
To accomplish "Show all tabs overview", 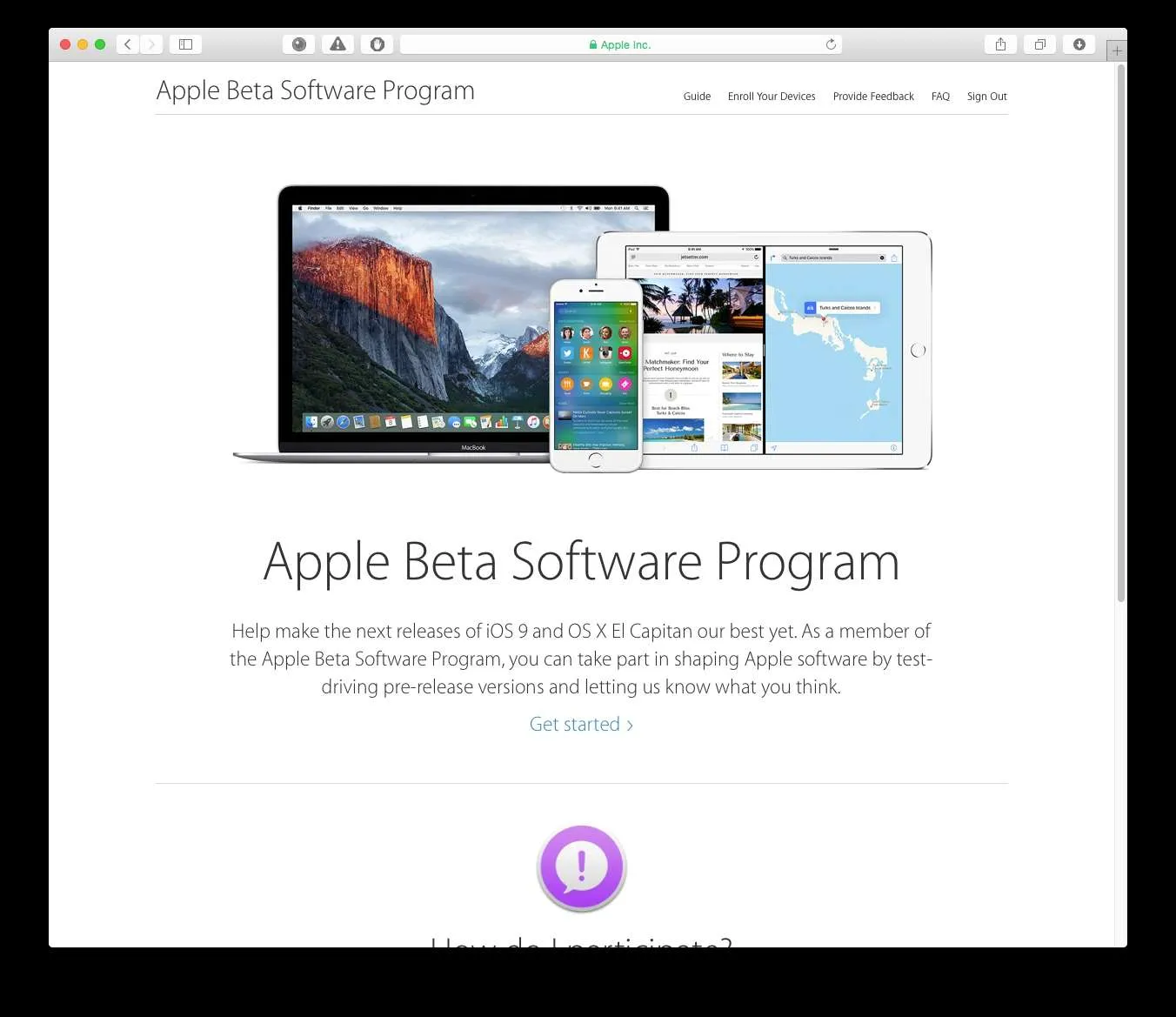I will (x=1039, y=44).
